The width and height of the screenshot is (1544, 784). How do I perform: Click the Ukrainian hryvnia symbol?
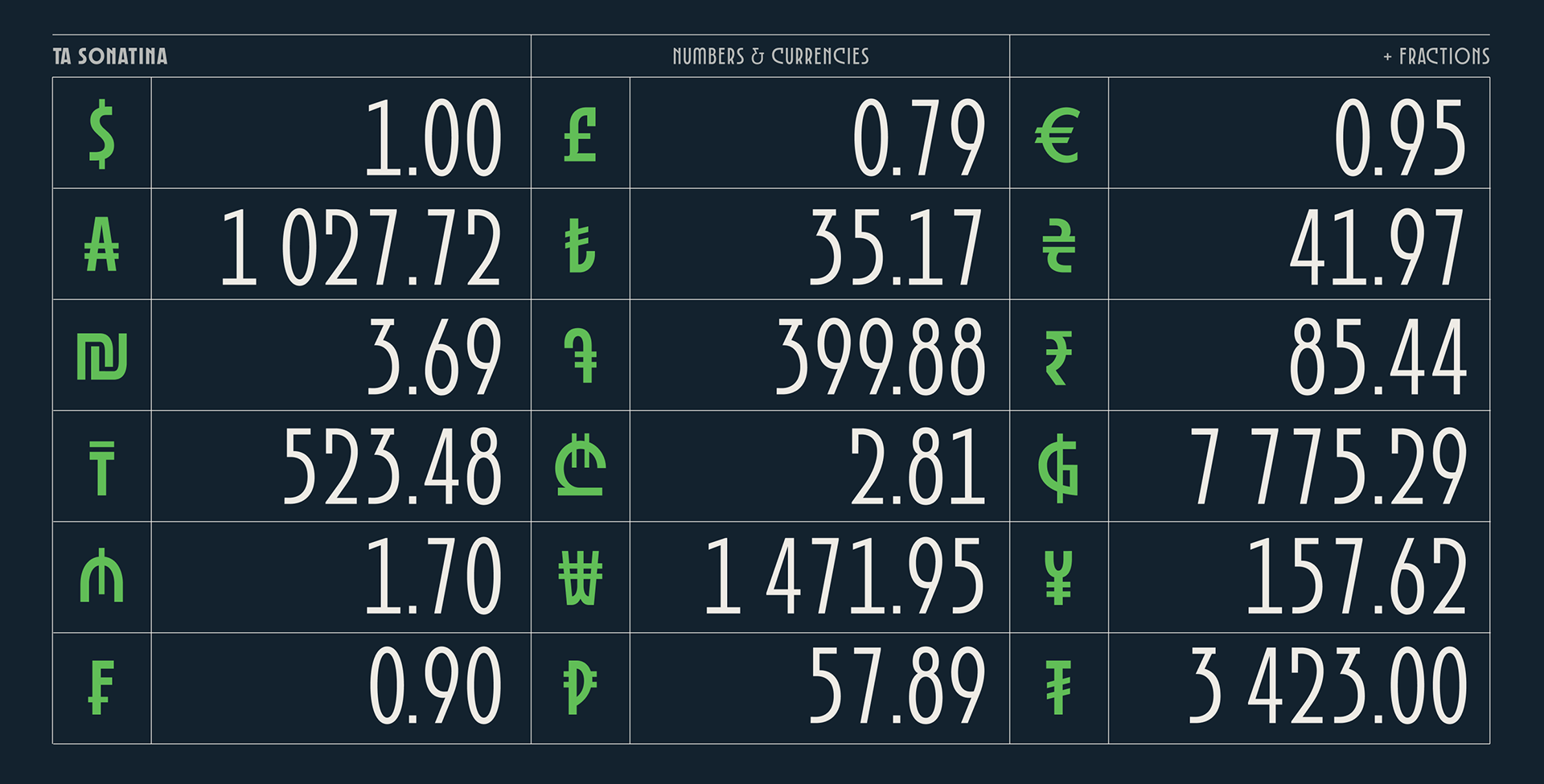coord(1058,246)
